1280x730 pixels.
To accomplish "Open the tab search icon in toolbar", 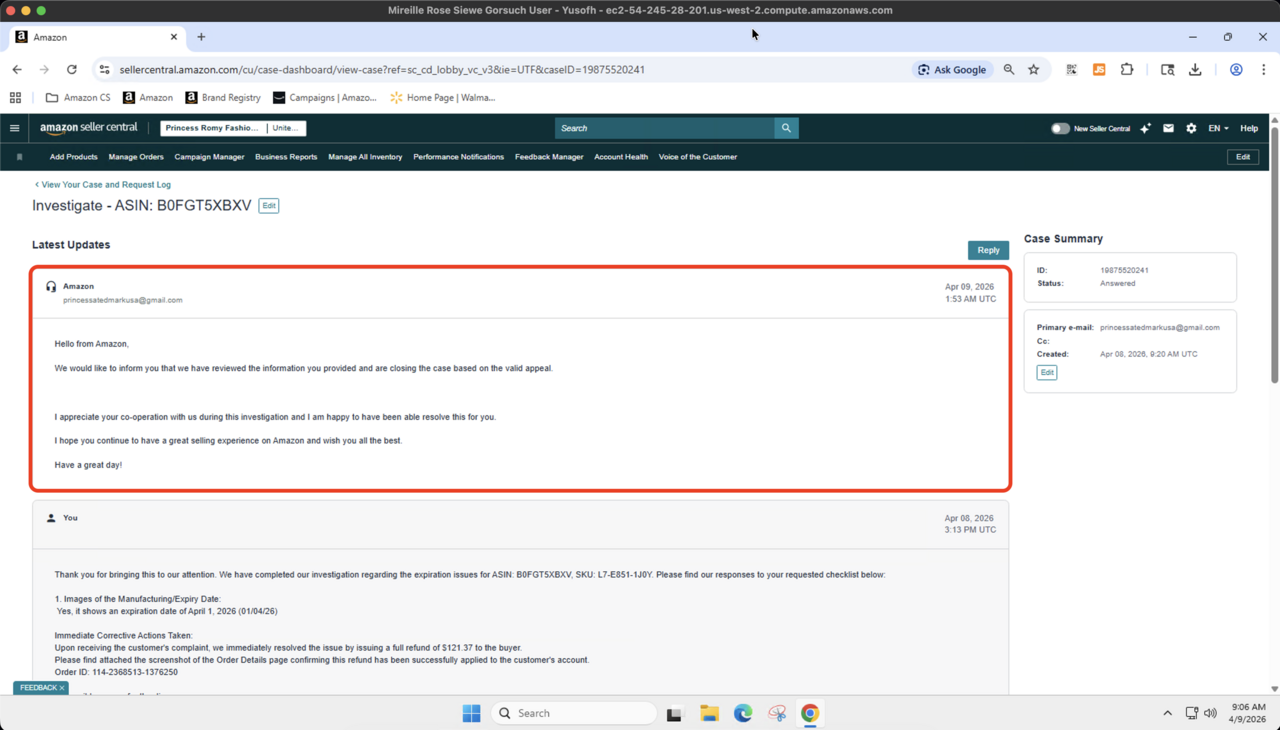I will click(x=1167, y=70).
